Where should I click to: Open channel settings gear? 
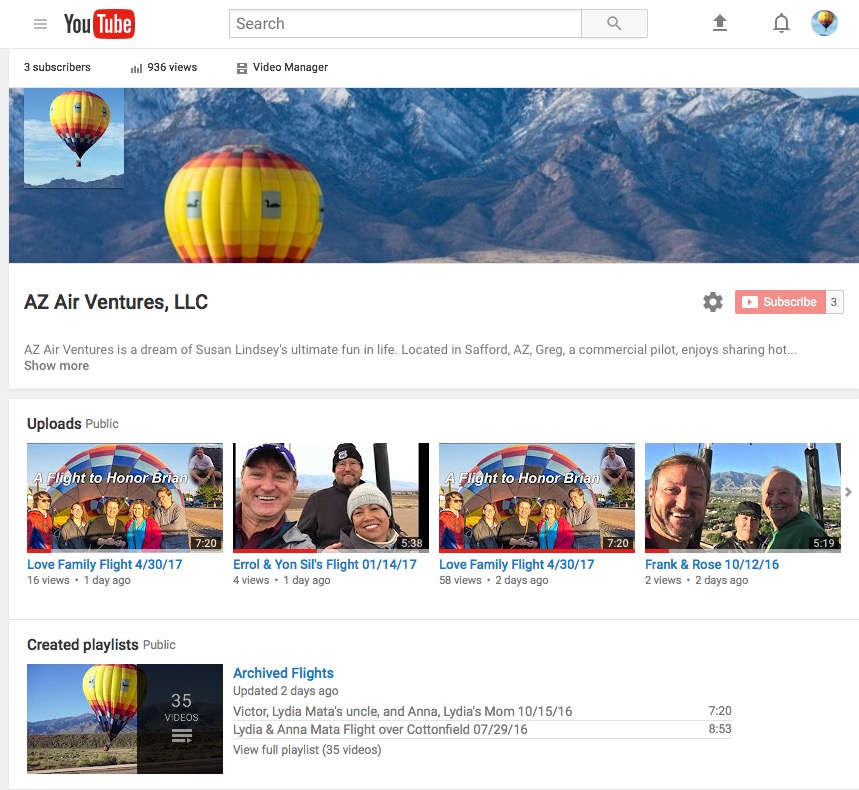[x=712, y=302]
